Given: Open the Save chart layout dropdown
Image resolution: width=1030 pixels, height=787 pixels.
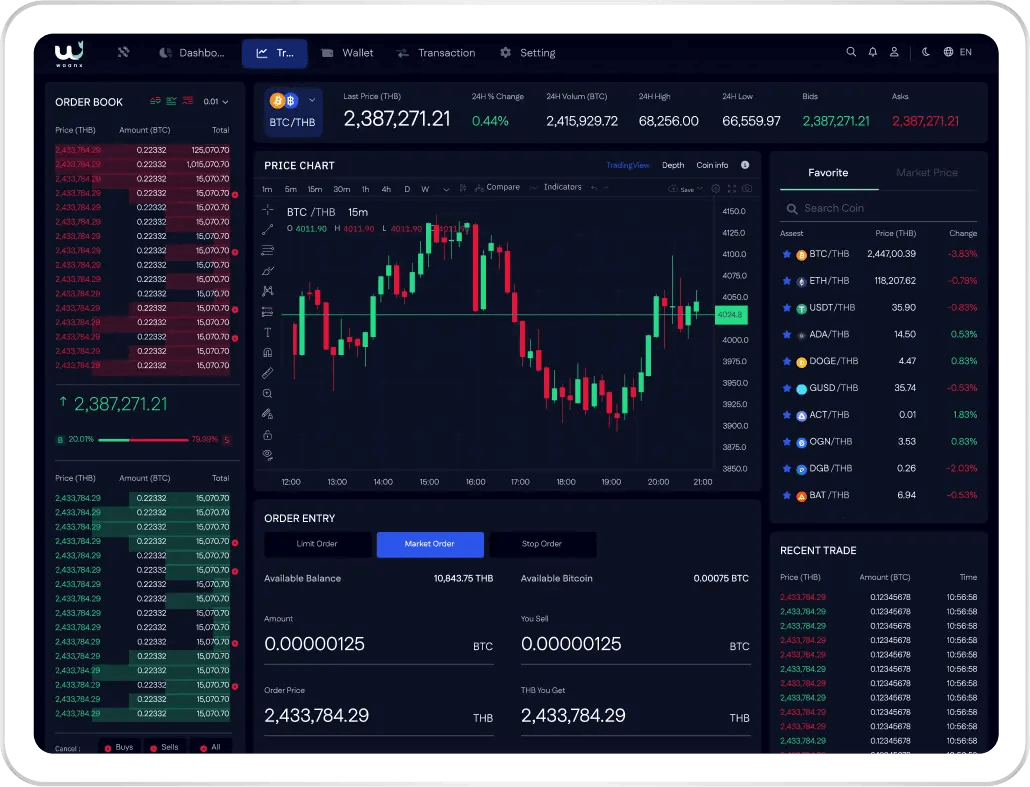Looking at the screenshot, I should click(686, 189).
